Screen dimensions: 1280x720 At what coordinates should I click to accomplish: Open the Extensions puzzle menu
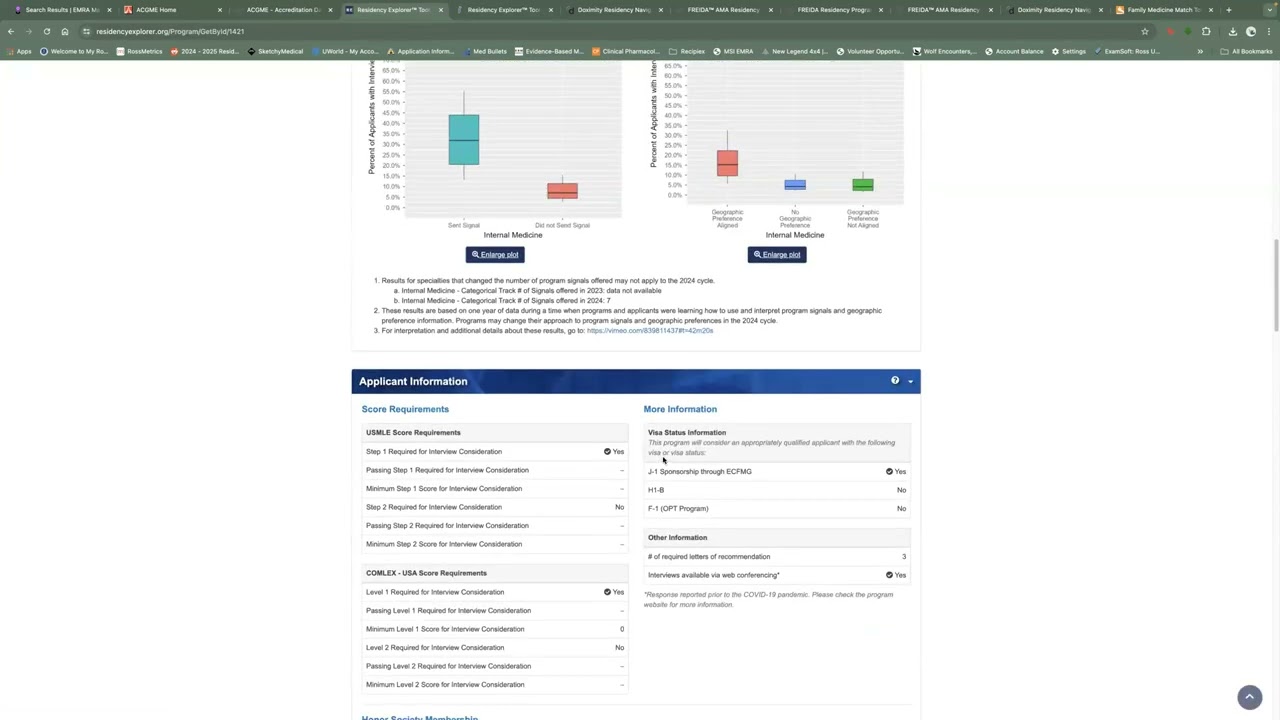coord(1206,31)
